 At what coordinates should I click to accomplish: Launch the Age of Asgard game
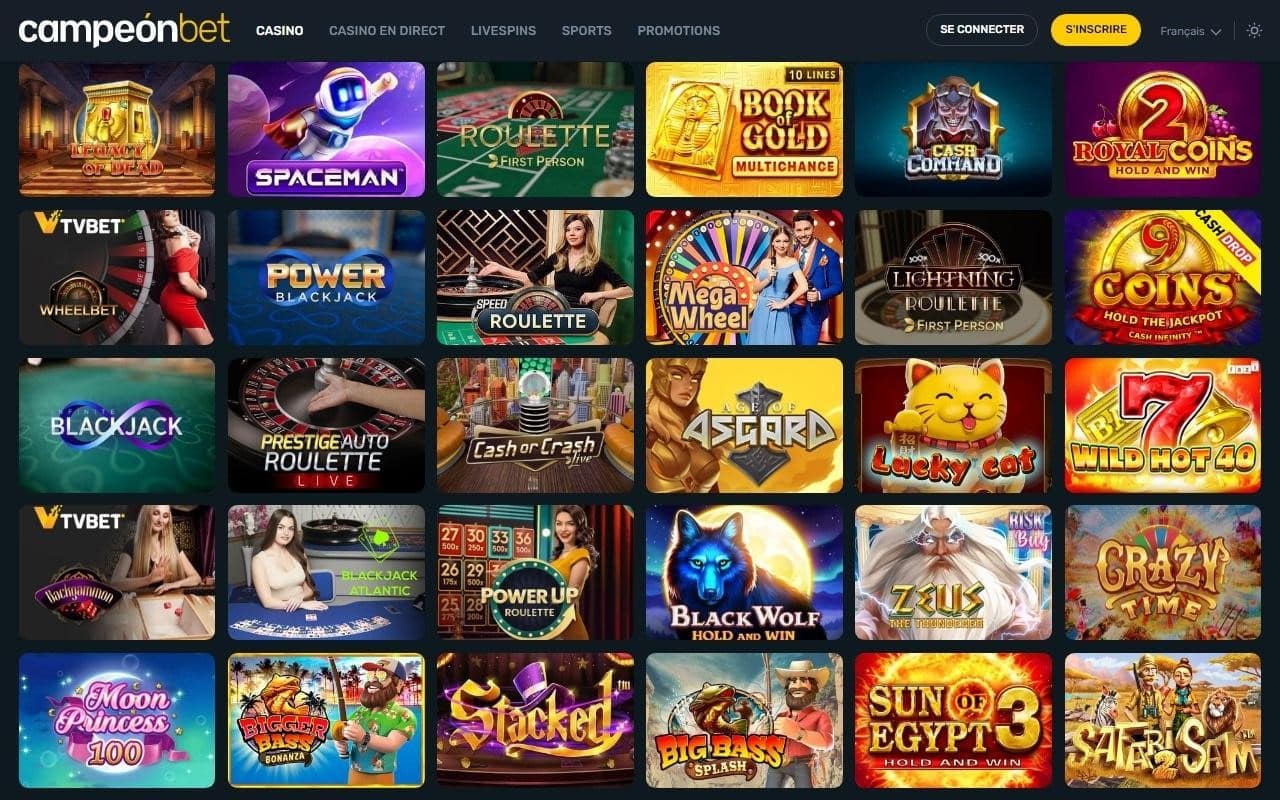point(744,425)
